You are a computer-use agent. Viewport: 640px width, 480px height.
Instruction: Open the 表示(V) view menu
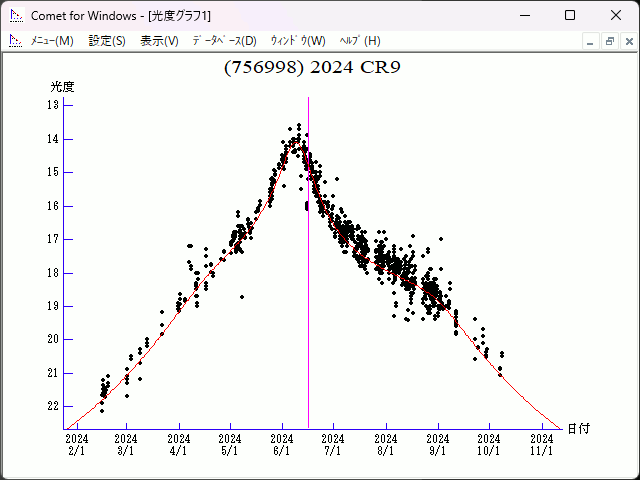[x=159, y=41]
